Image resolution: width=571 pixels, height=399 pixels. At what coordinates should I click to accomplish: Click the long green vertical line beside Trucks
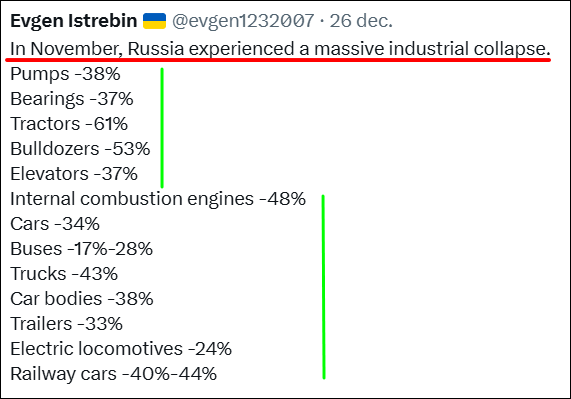point(323,287)
